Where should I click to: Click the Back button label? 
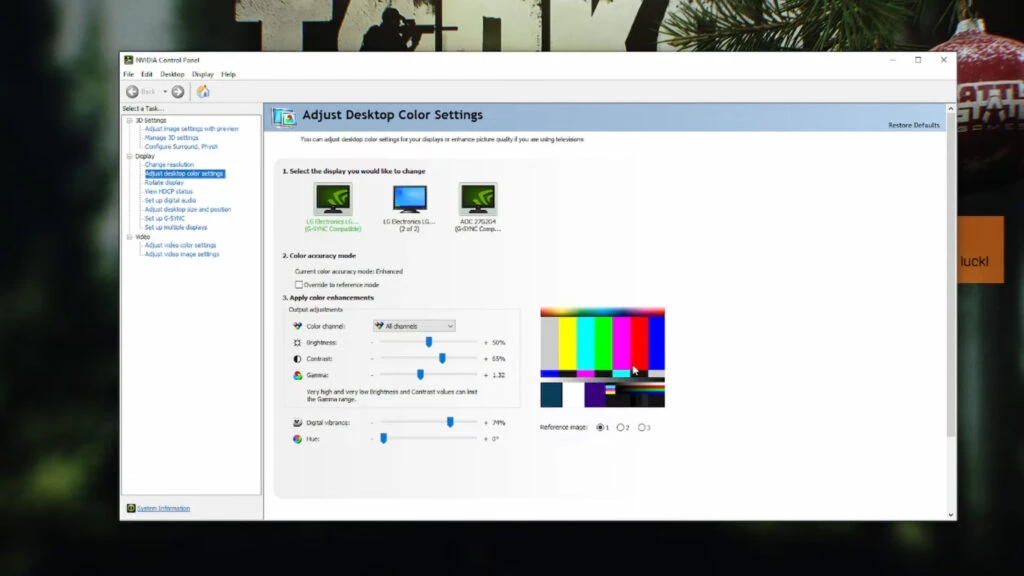pos(148,92)
